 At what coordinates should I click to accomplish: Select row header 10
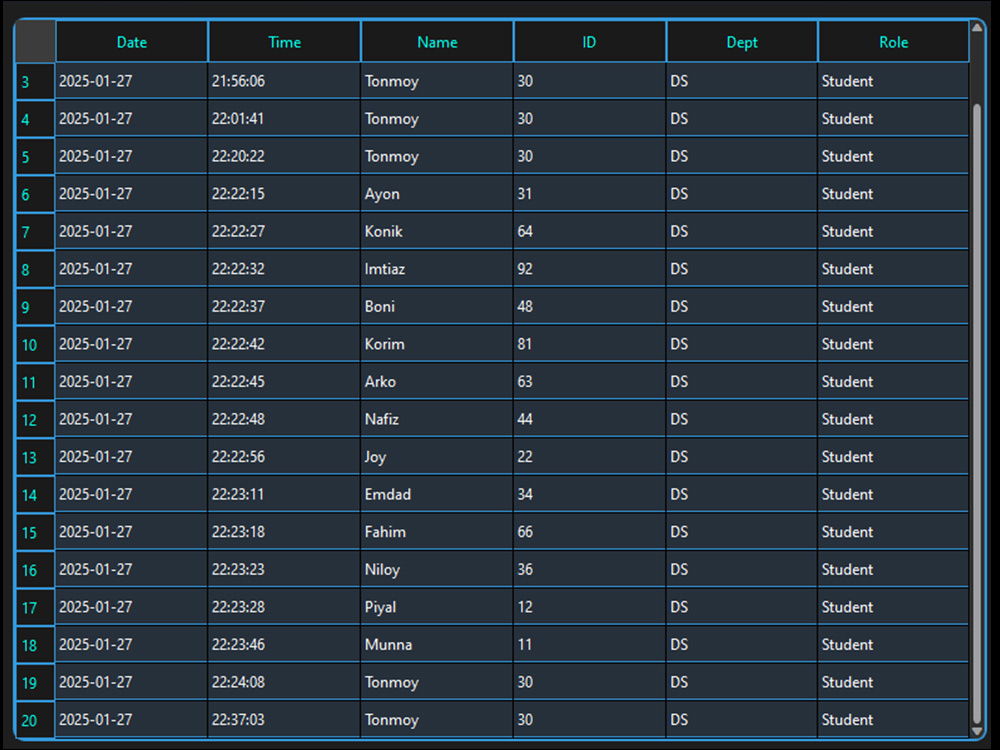coord(35,345)
